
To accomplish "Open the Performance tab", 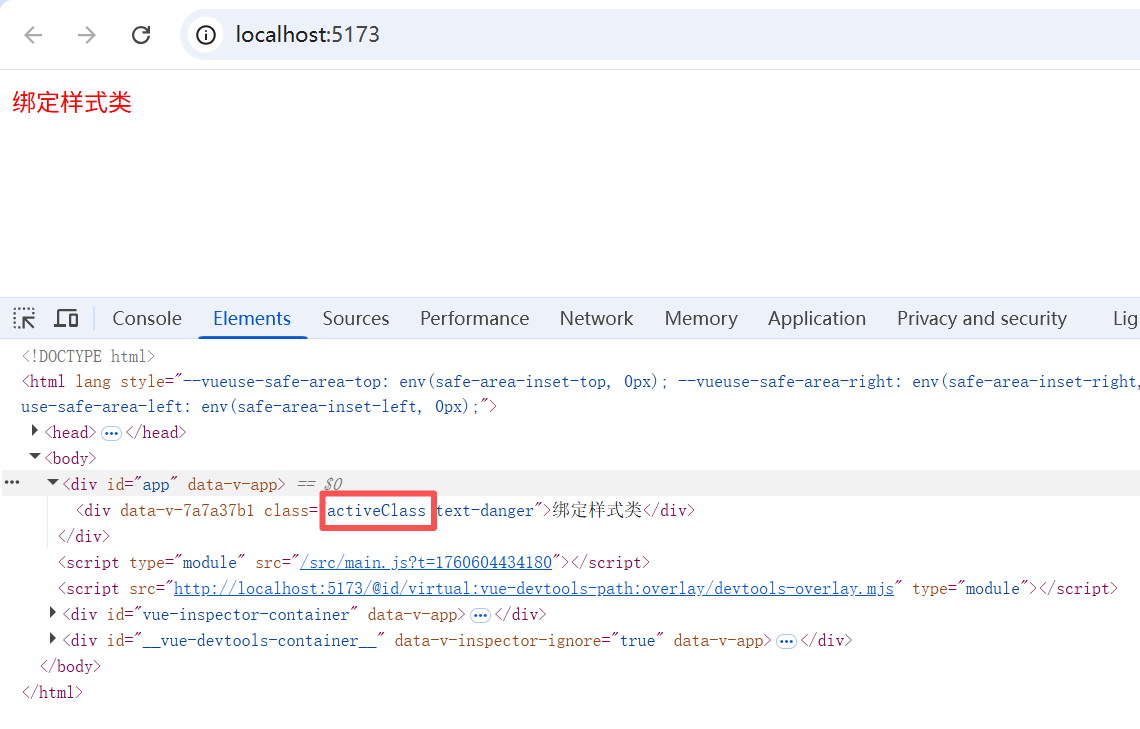I will 474,318.
